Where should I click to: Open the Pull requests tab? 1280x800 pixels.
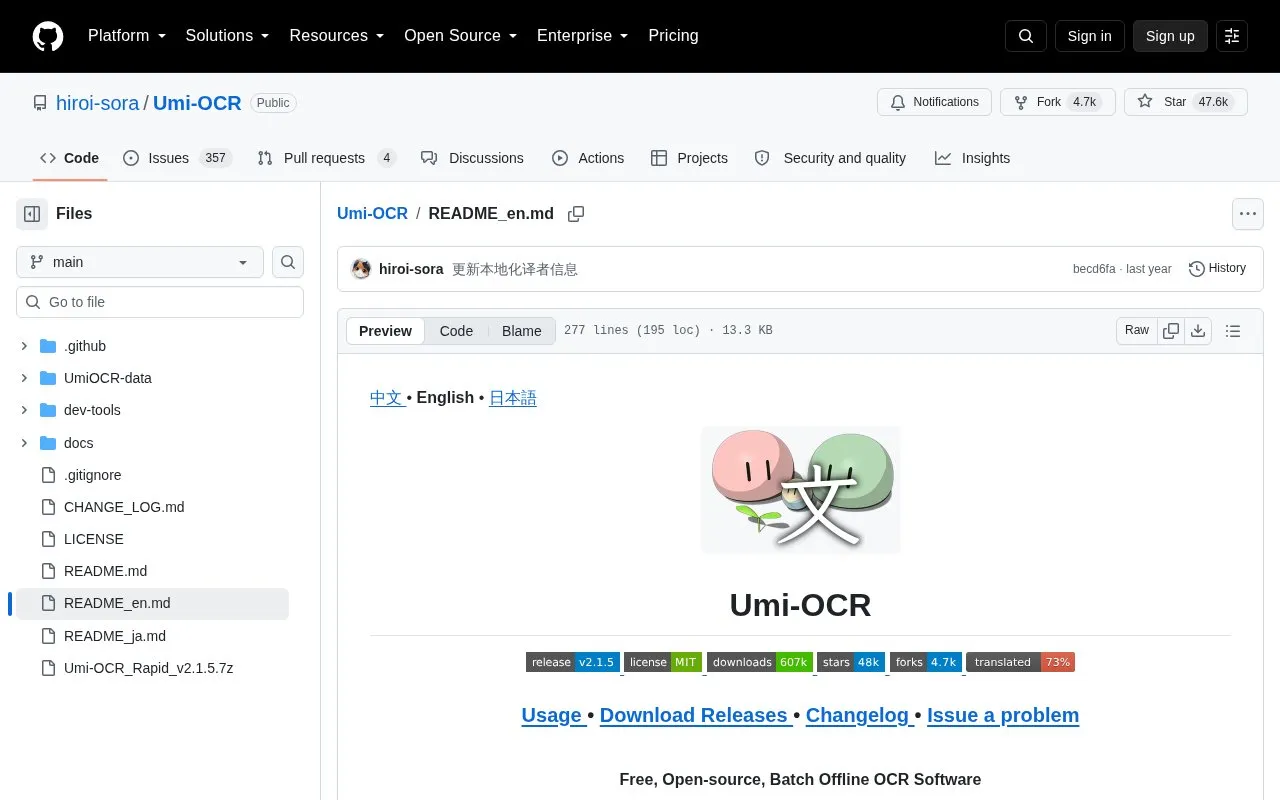[327, 158]
